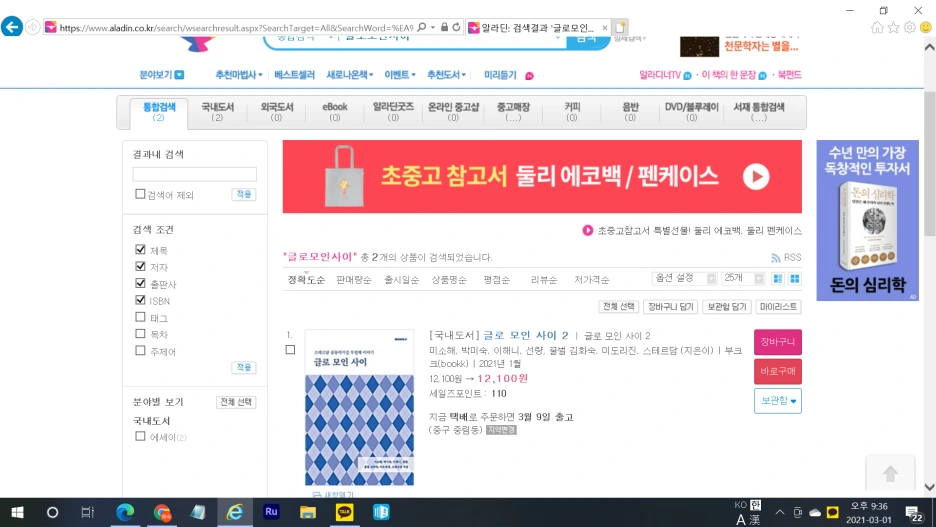
Task: Click the address bar search magnifier icon
Action: (x=421, y=27)
